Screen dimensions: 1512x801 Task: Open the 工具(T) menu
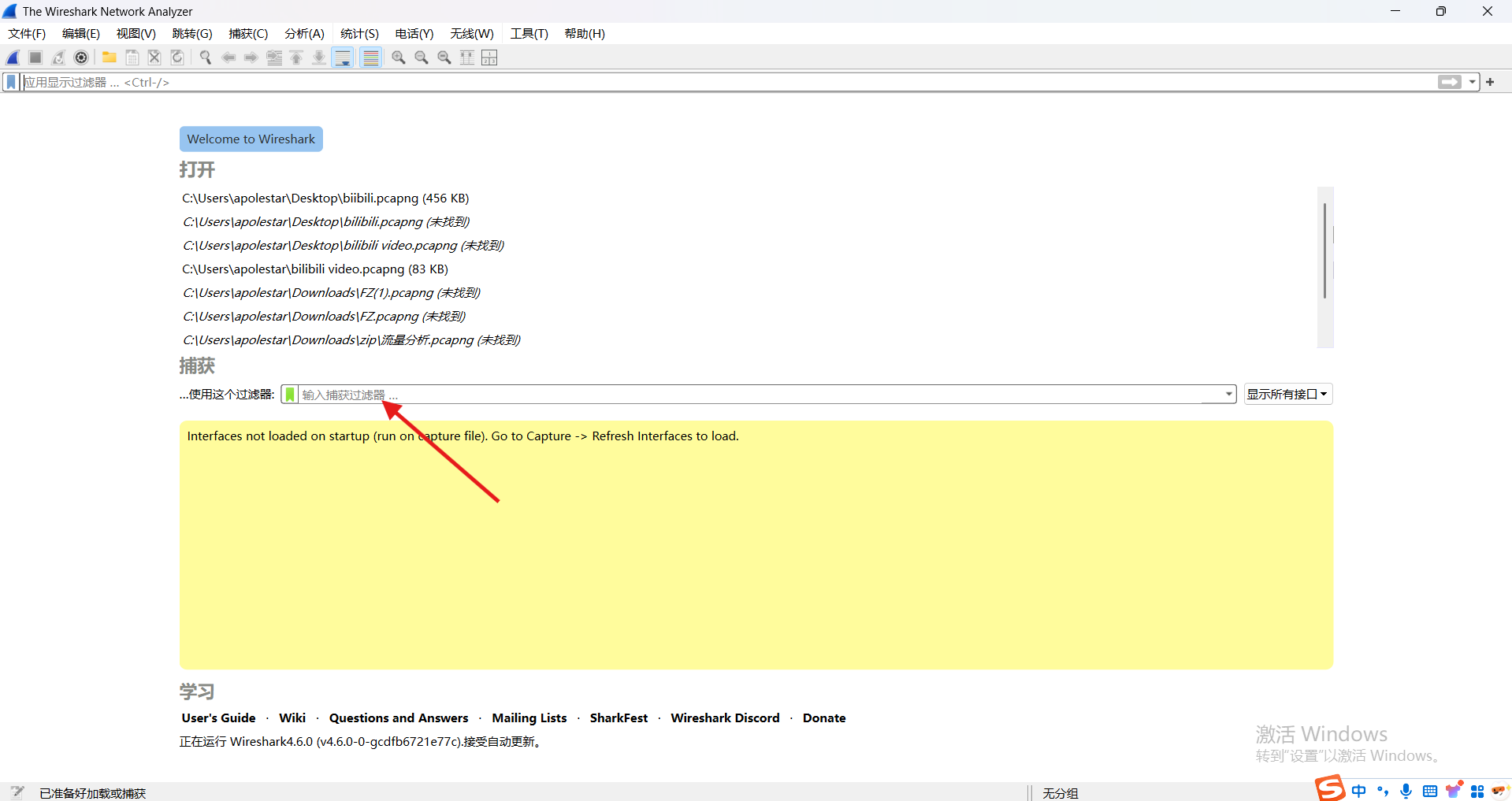click(529, 34)
